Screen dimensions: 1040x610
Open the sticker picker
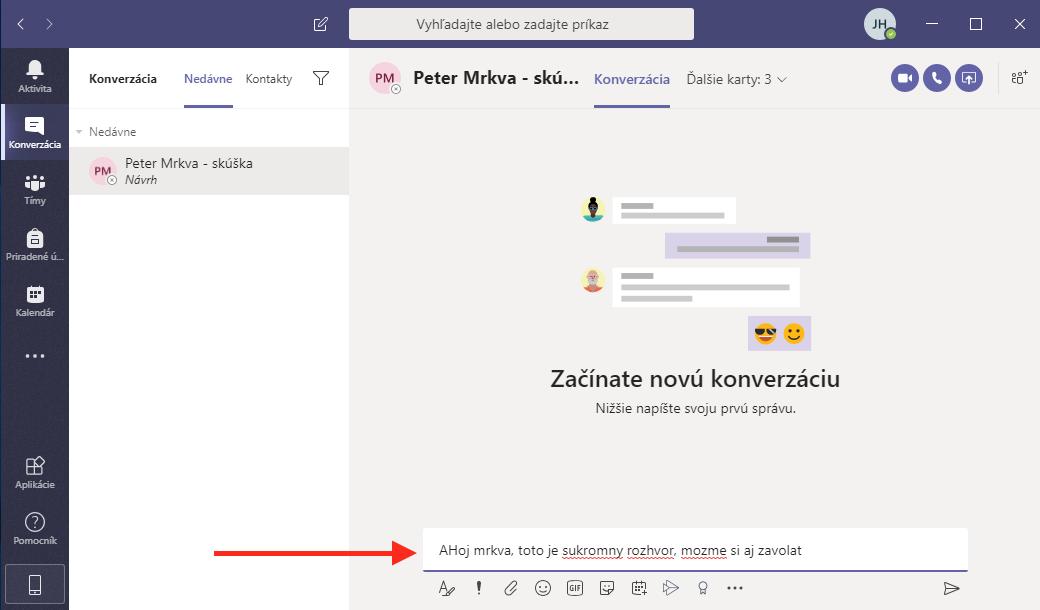coord(607,588)
